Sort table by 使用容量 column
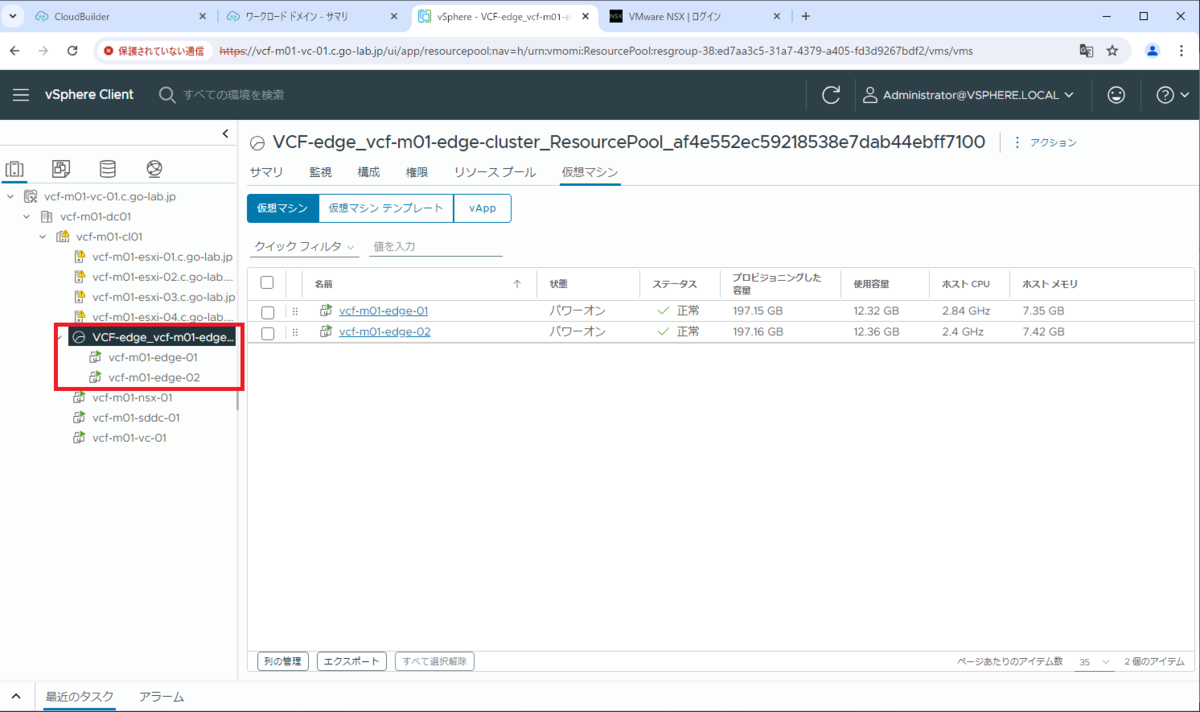 point(871,284)
